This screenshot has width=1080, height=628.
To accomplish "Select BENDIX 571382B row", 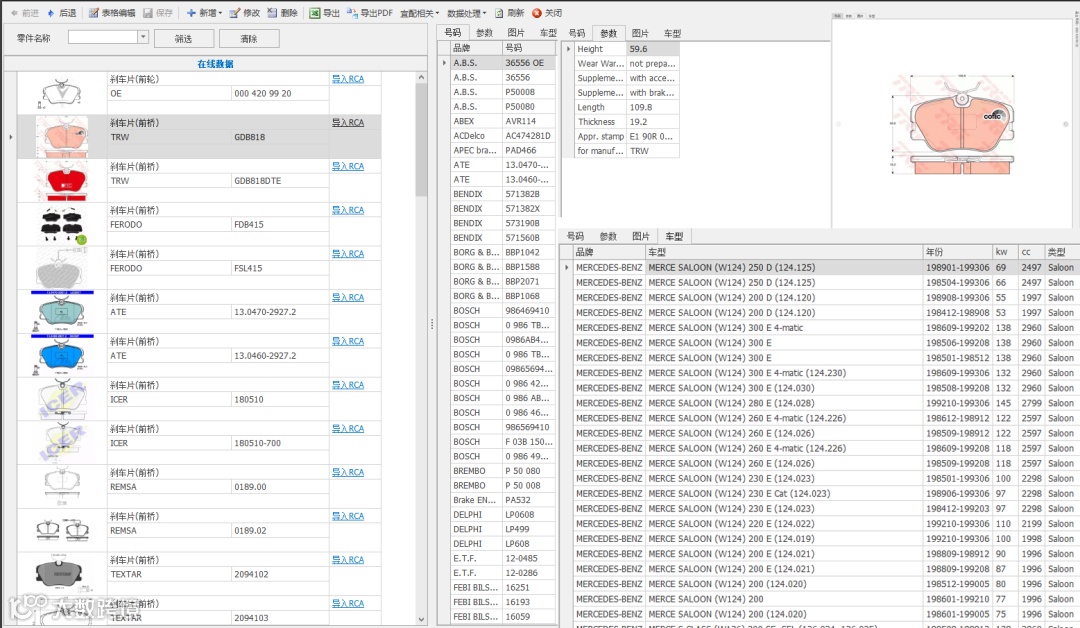I will [503, 194].
